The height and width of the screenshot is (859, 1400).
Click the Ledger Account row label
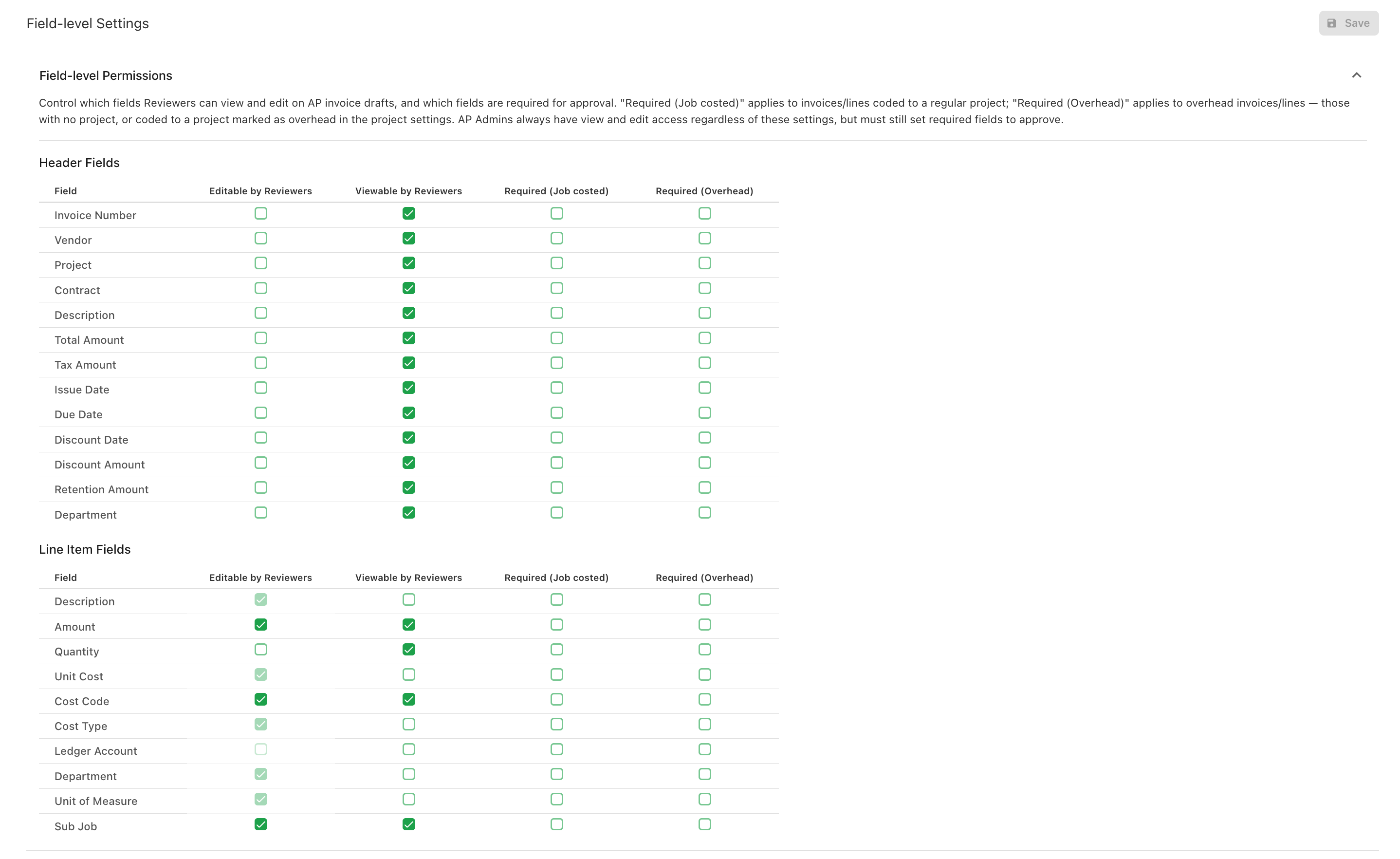(x=95, y=751)
